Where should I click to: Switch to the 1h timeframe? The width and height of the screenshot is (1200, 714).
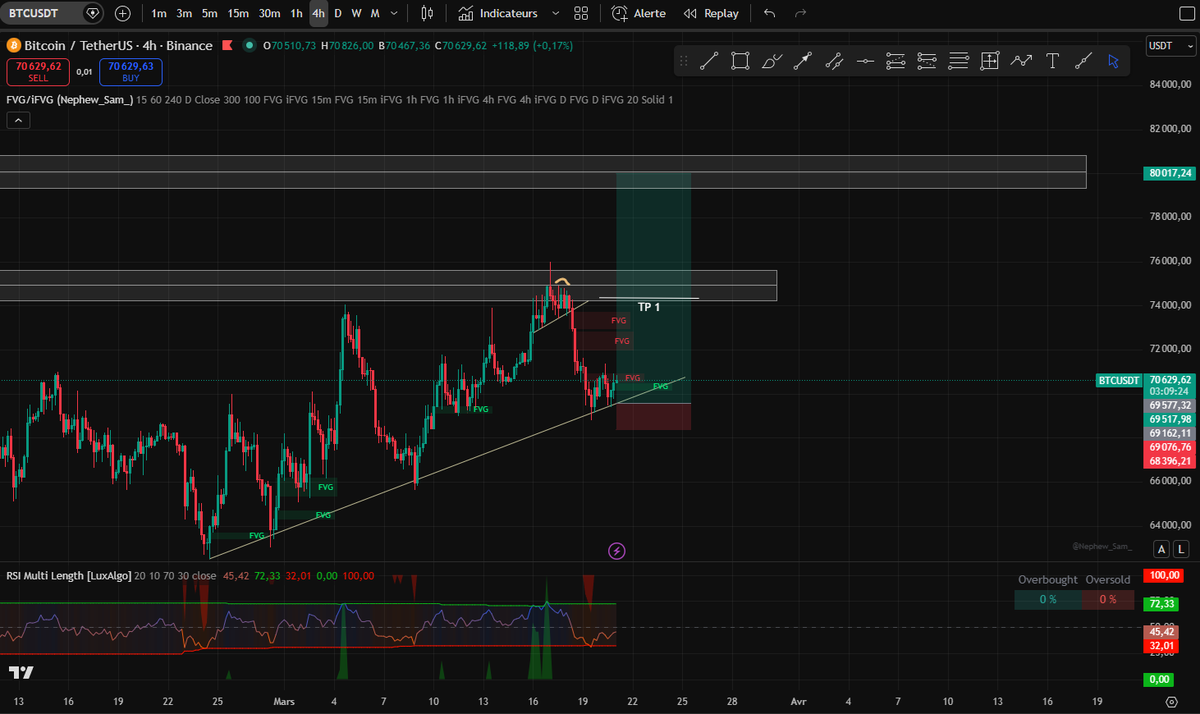click(x=296, y=13)
